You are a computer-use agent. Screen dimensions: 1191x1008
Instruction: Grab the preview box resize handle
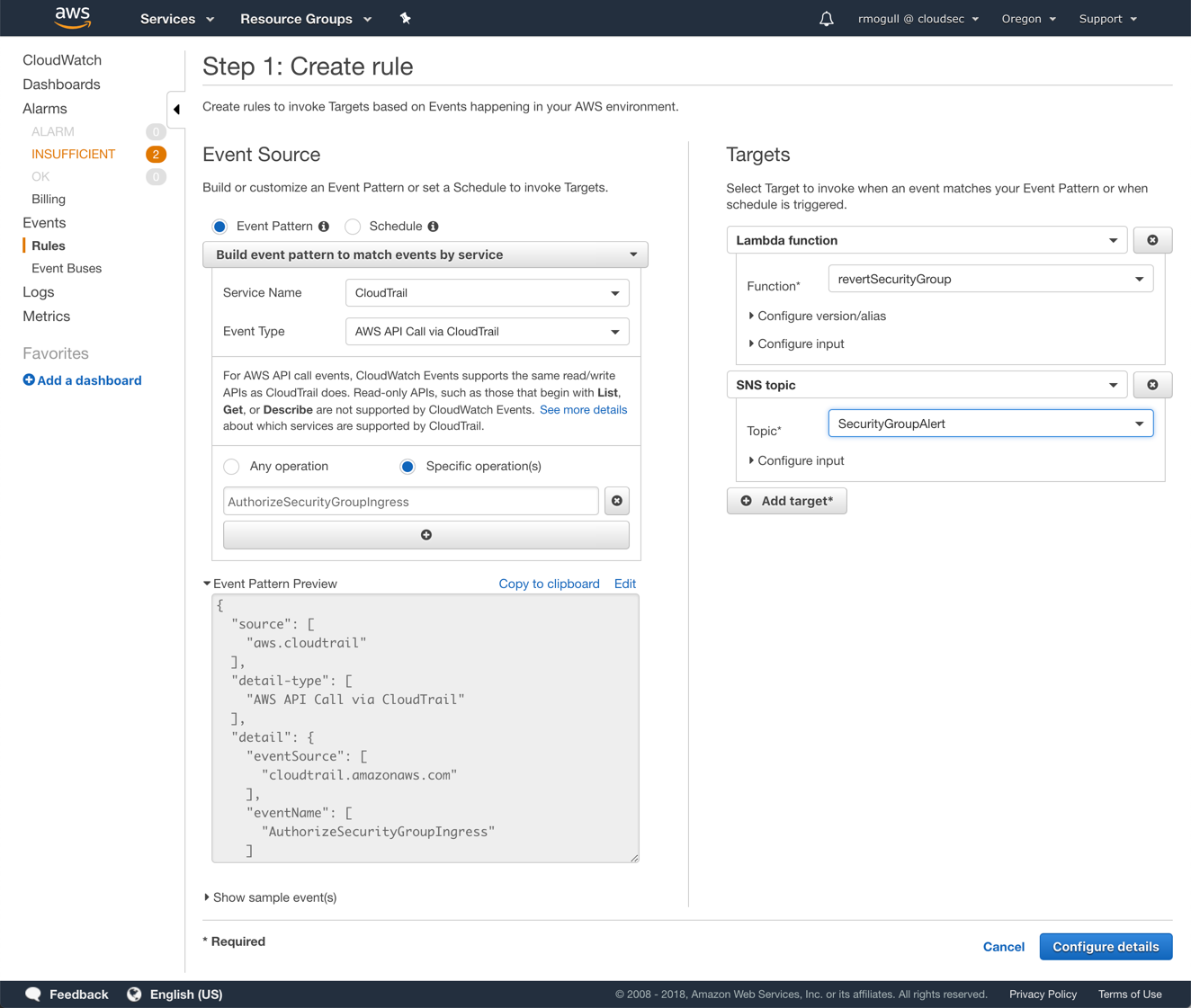tap(634, 858)
